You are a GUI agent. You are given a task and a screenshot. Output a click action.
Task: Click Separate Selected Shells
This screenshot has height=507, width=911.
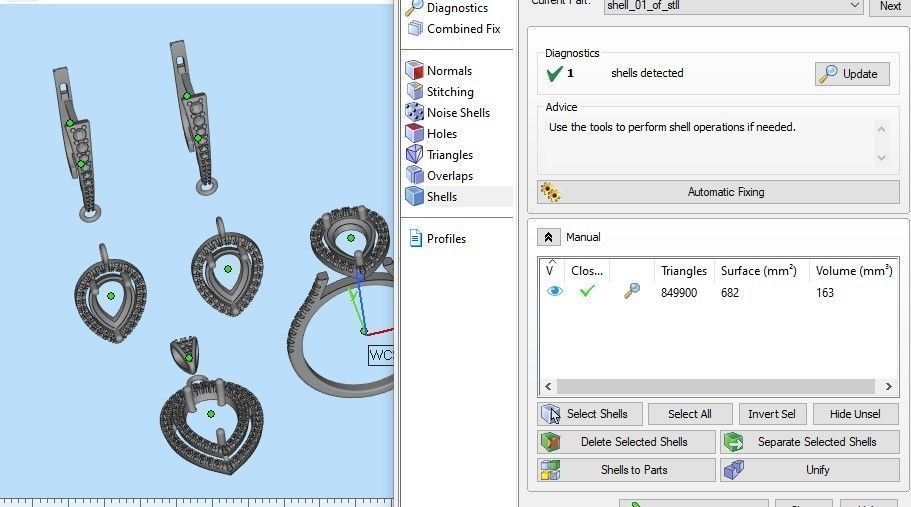[x=810, y=442]
